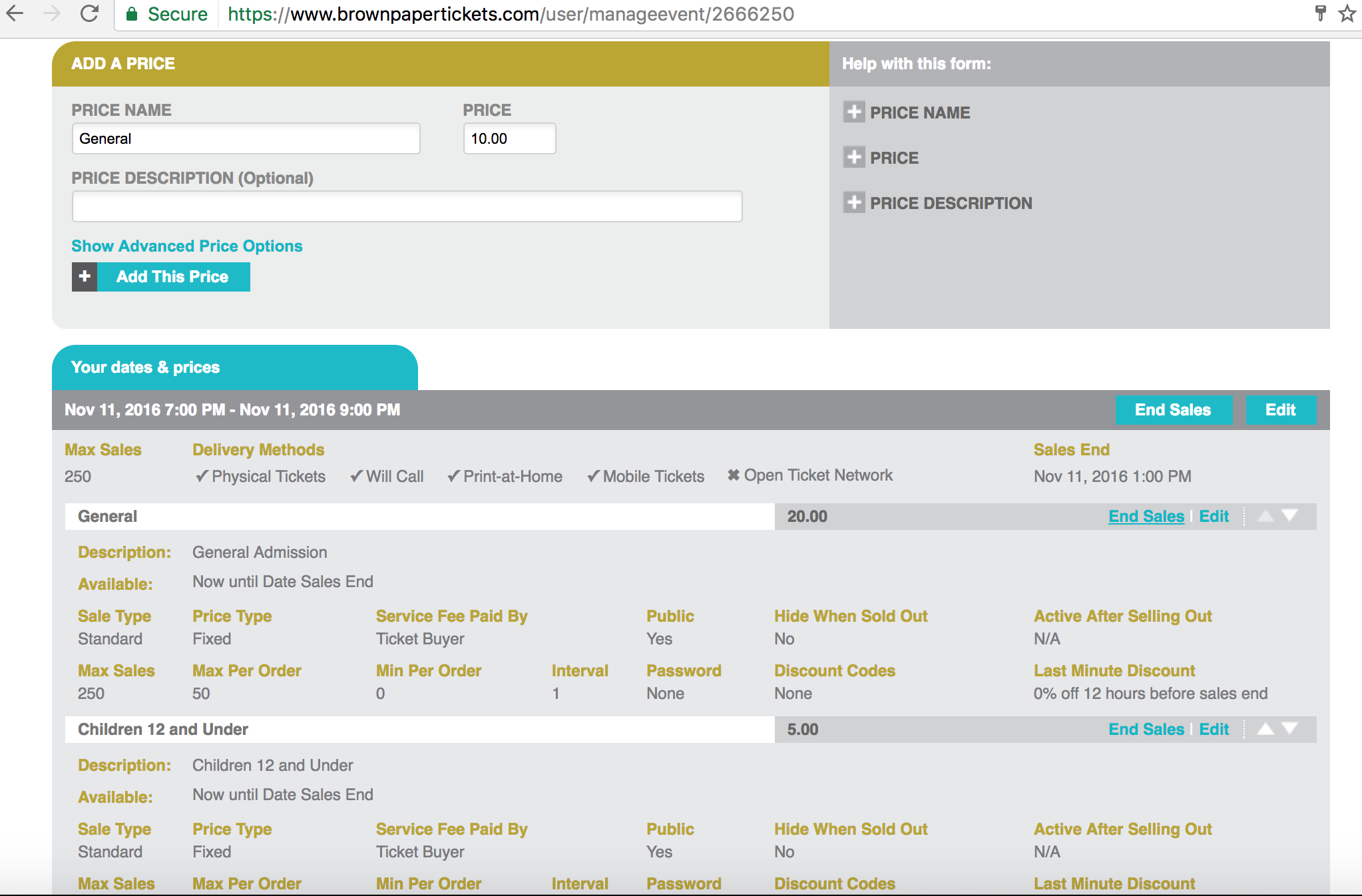Expand the PRICE DESCRIPTION help section
This screenshot has width=1362, height=896.
tap(854, 202)
